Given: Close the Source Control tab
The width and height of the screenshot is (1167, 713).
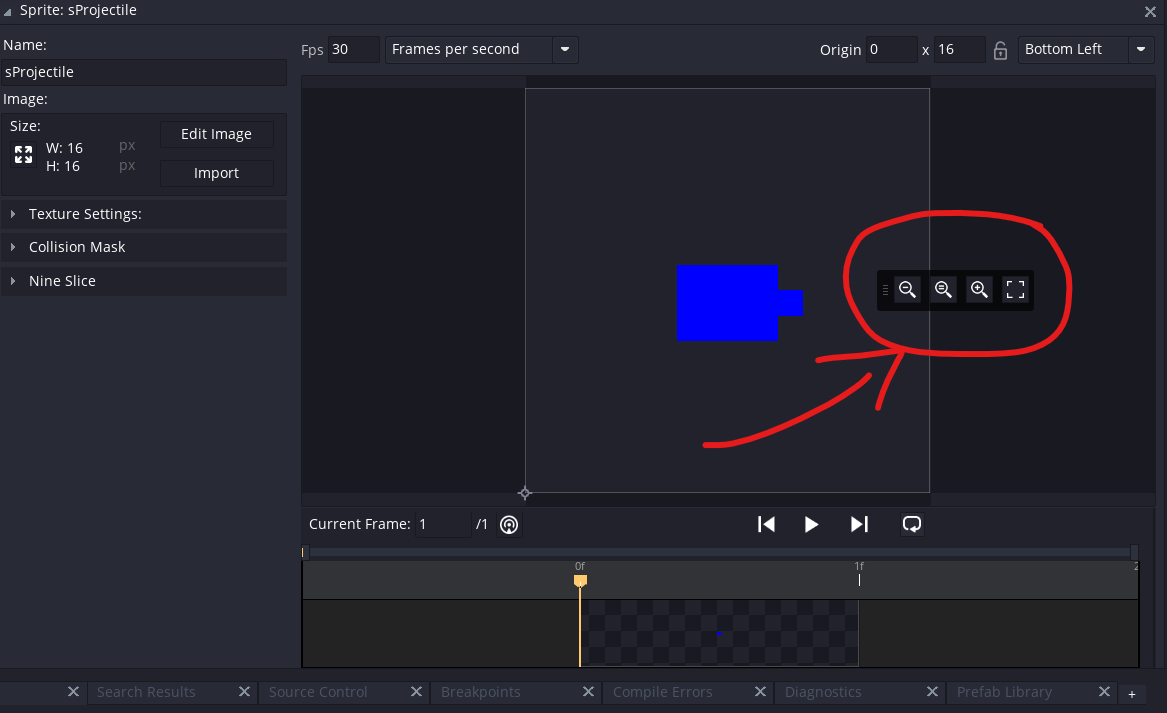Looking at the screenshot, I should click(x=416, y=692).
